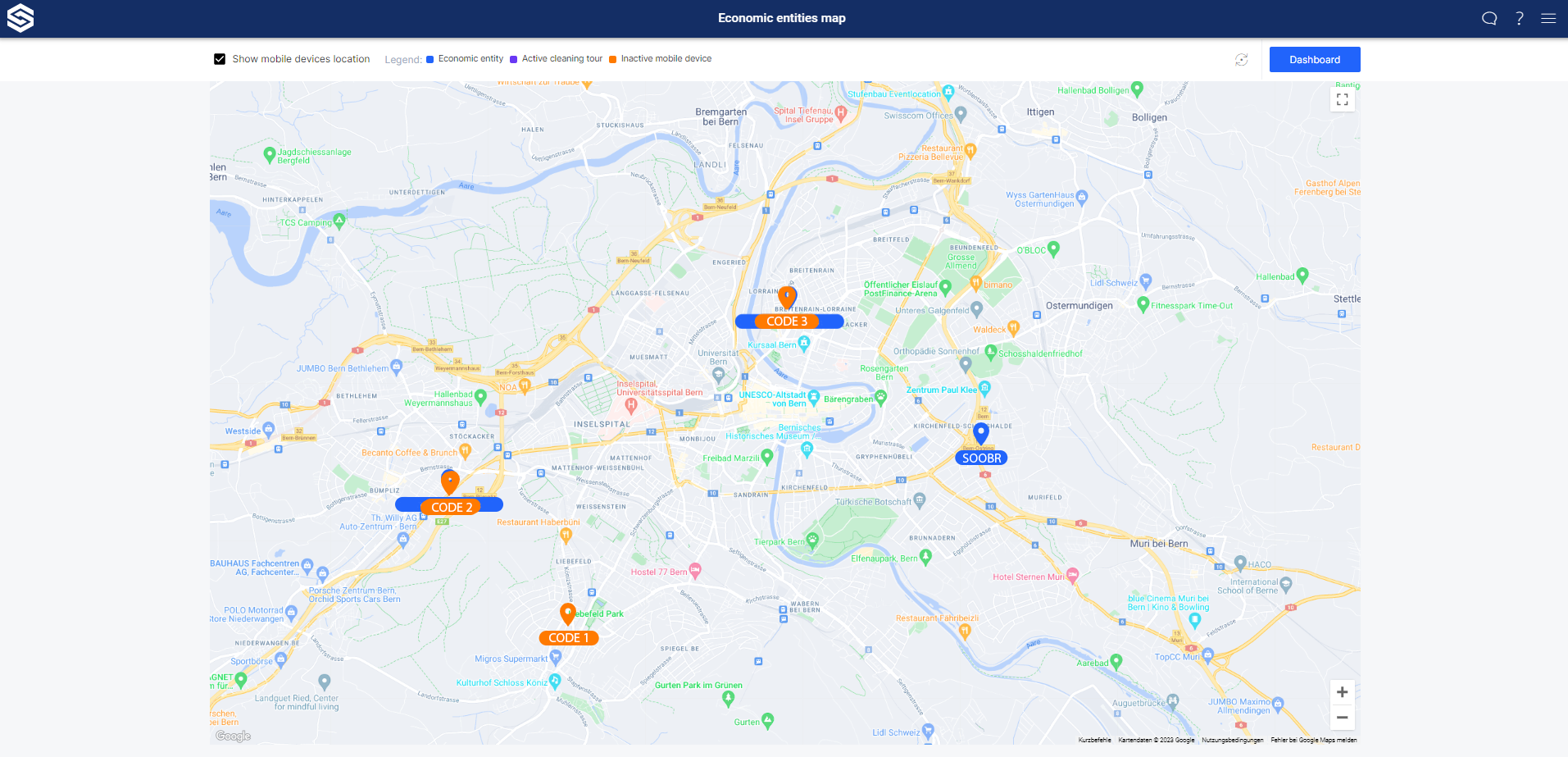Click Bärengraben map pin
Screen dimensions: 1568x757
881,398
